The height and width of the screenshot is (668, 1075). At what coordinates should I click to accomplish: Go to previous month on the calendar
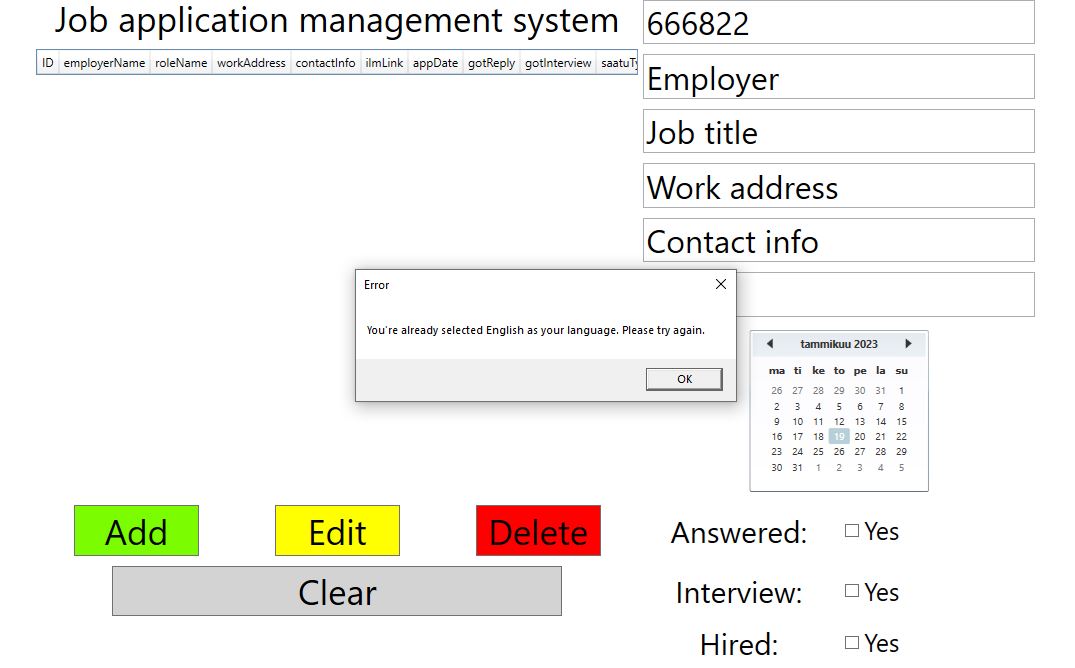coord(769,343)
